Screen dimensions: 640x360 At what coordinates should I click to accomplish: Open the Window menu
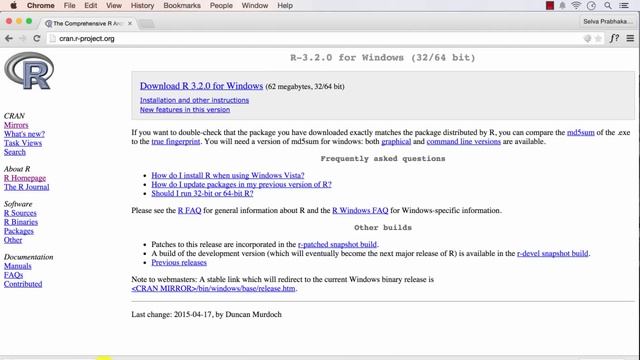point(255,6)
